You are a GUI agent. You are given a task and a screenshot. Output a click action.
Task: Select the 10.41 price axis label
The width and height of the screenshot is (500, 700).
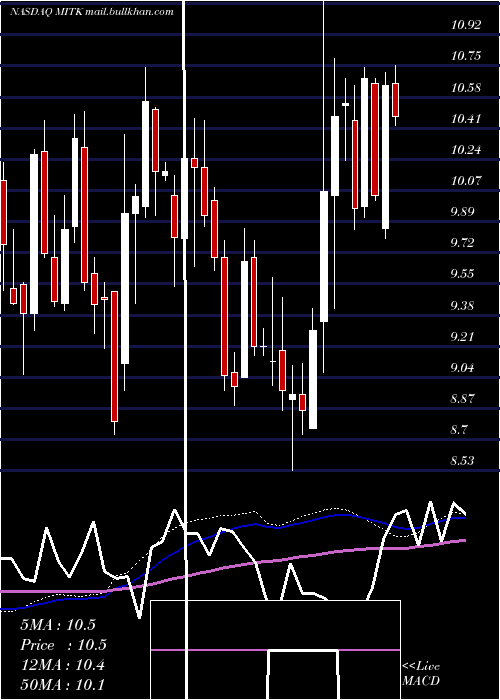pyautogui.click(x=466, y=118)
